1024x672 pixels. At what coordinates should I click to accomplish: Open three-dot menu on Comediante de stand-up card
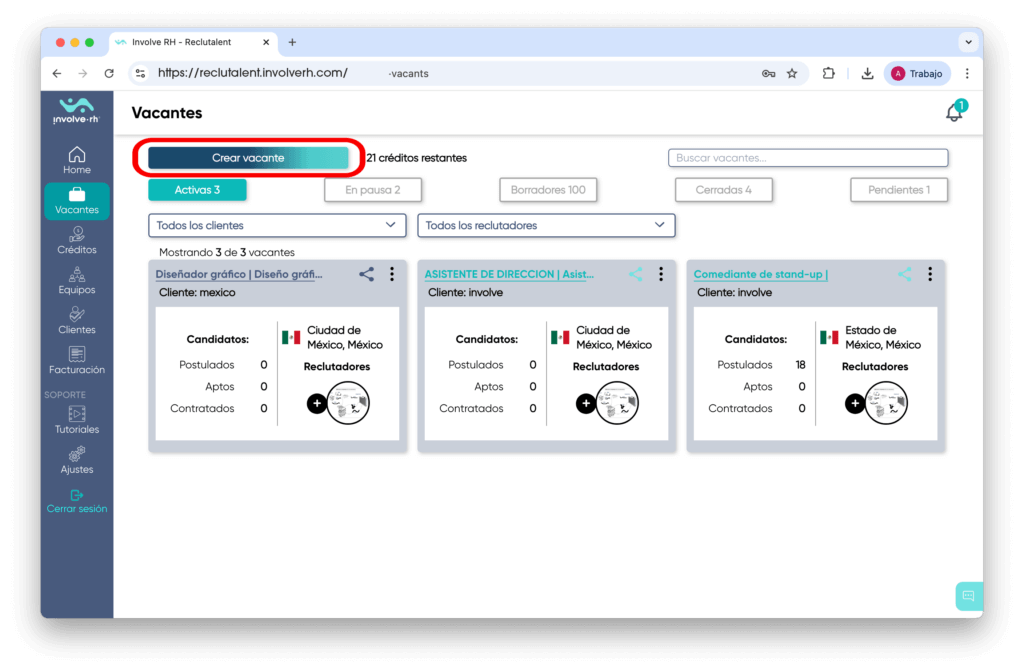click(x=930, y=274)
